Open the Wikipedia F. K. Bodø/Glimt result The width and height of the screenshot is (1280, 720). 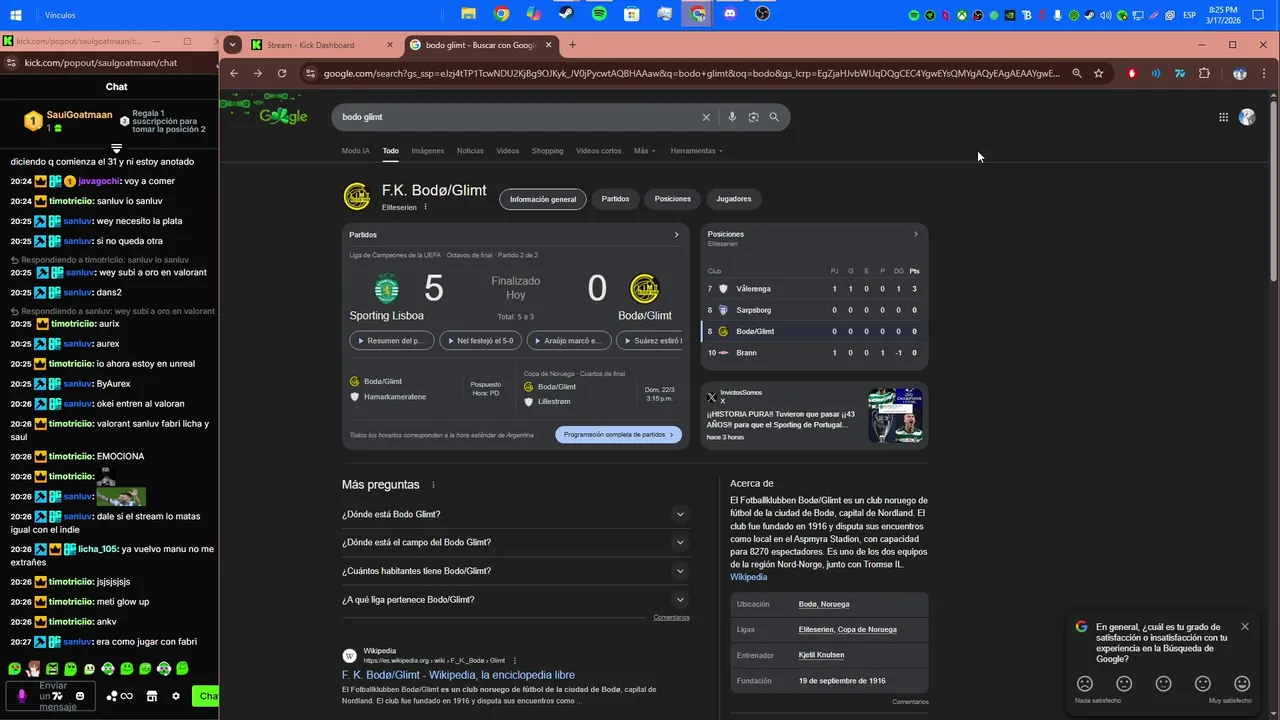click(458, 675)
